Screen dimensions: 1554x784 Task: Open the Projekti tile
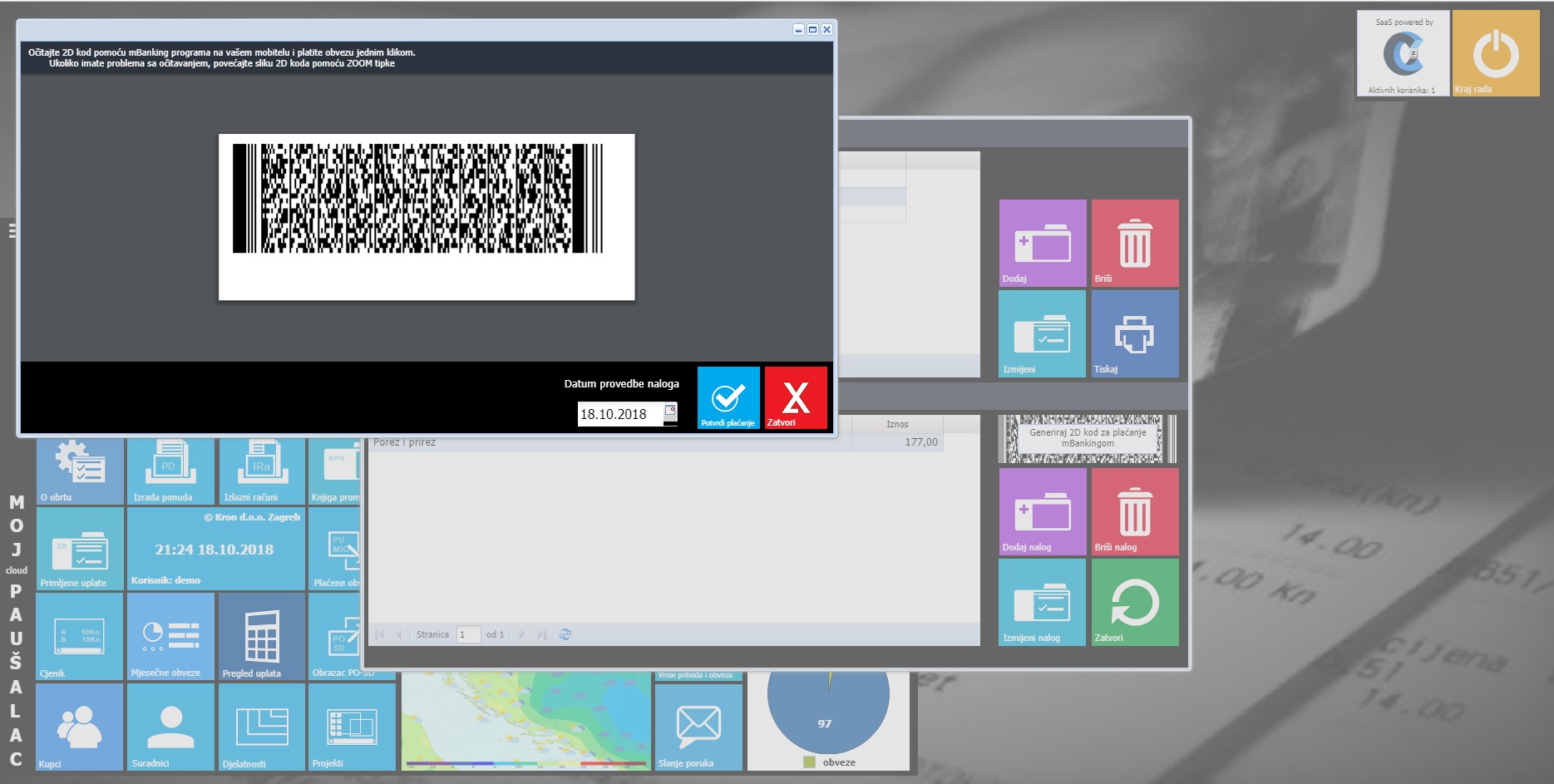pyautogui.click(x=352, y=727)
